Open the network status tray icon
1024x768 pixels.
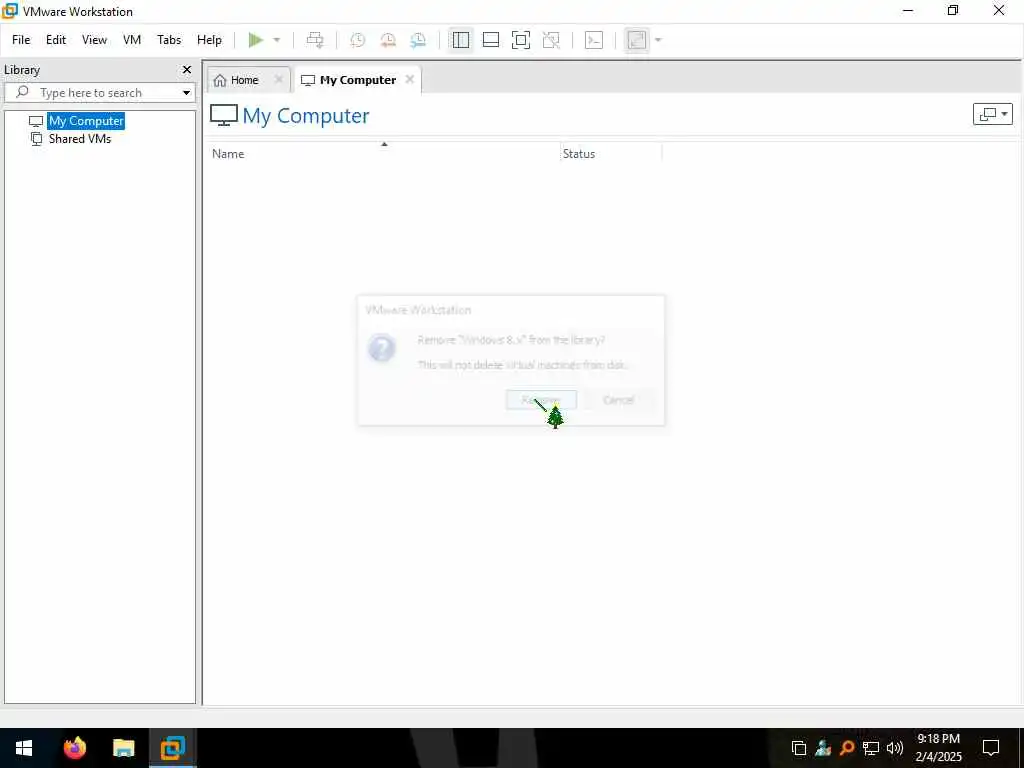(871, 748)
